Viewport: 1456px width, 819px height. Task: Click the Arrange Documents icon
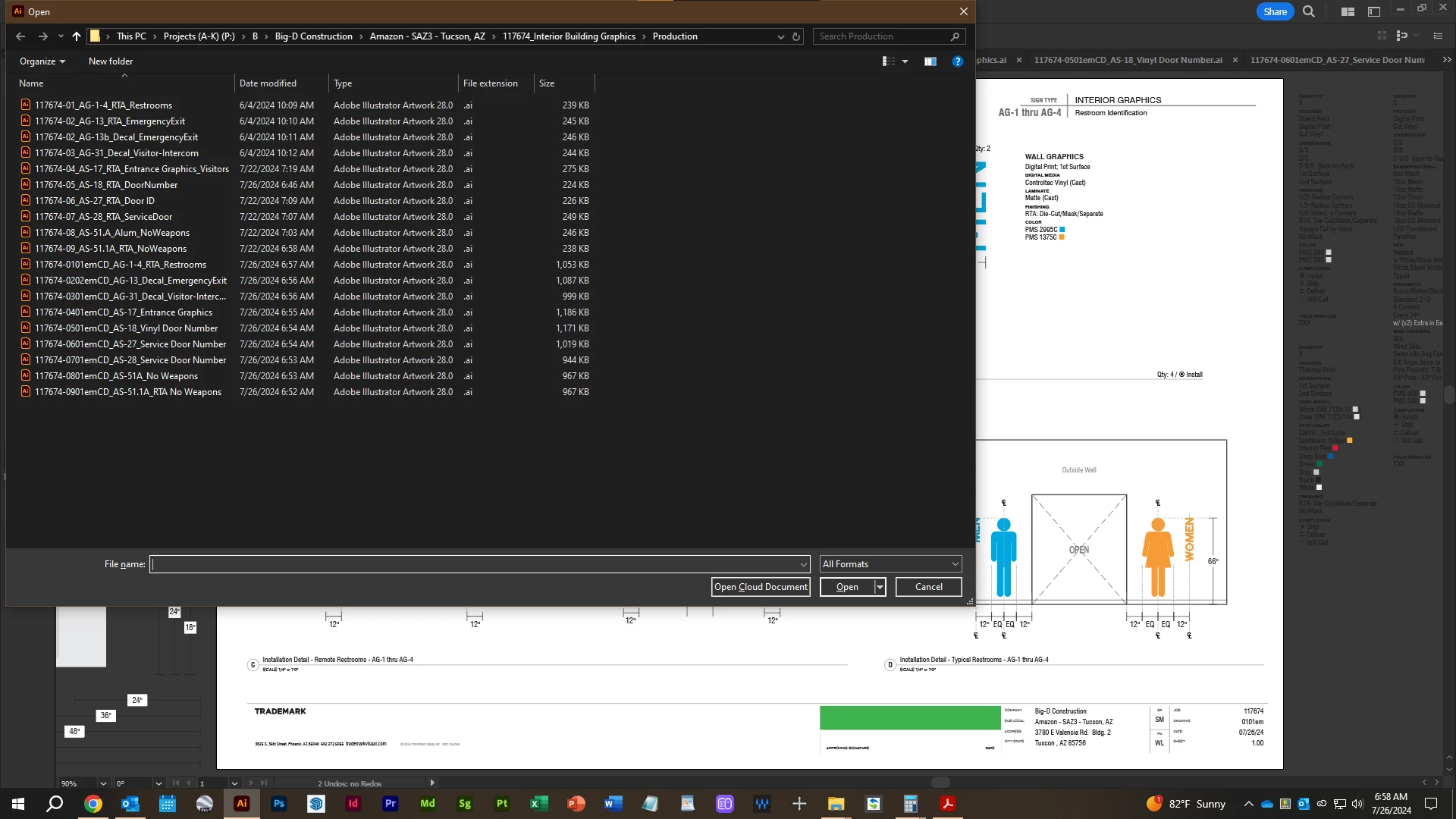(x=1348, y=11)
